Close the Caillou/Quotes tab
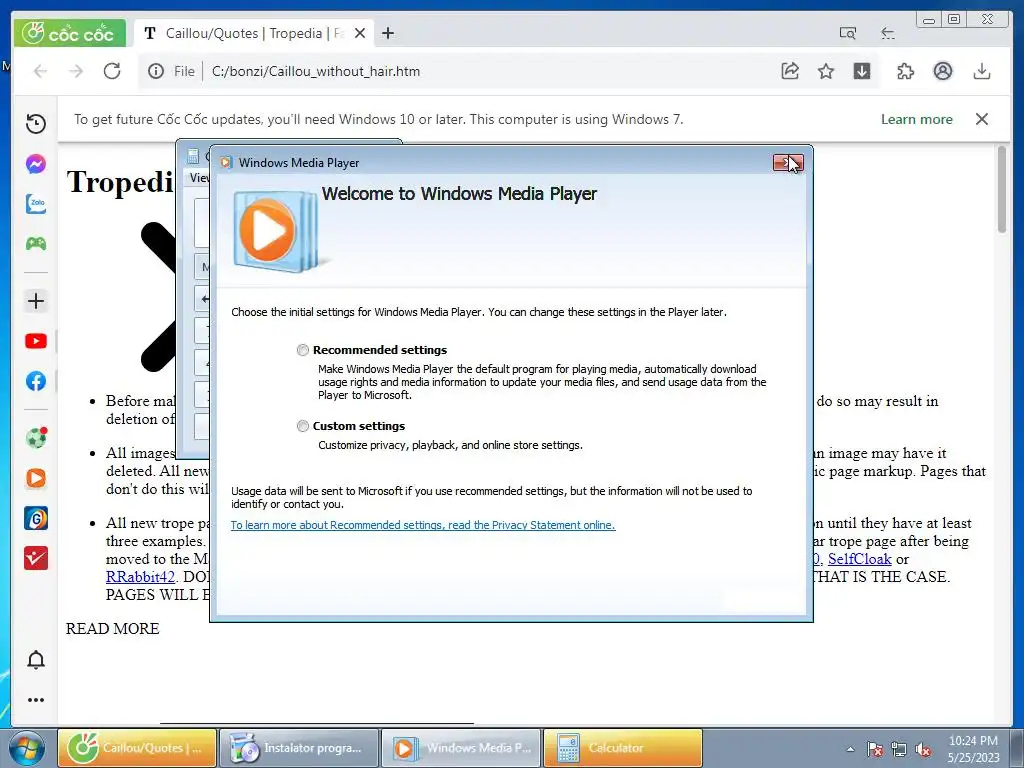Viewport: 1024px width, 768px height. [360, 33]
